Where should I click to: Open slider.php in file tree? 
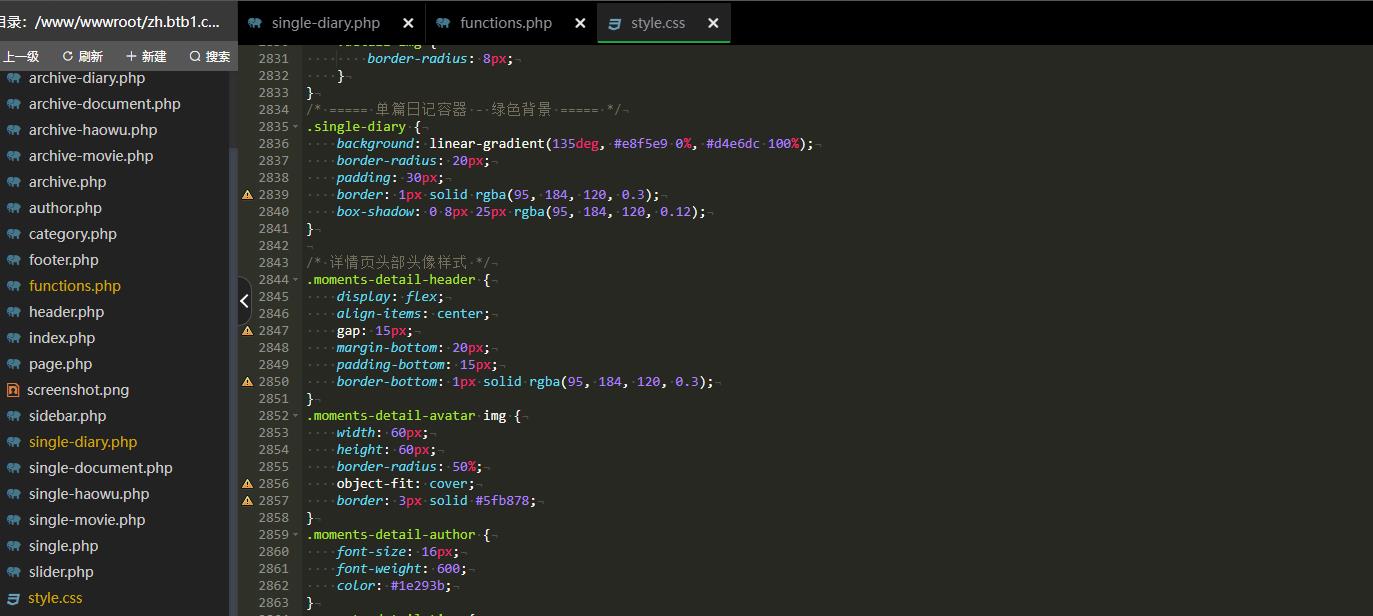pyautogui.click(x=60, y=572)
